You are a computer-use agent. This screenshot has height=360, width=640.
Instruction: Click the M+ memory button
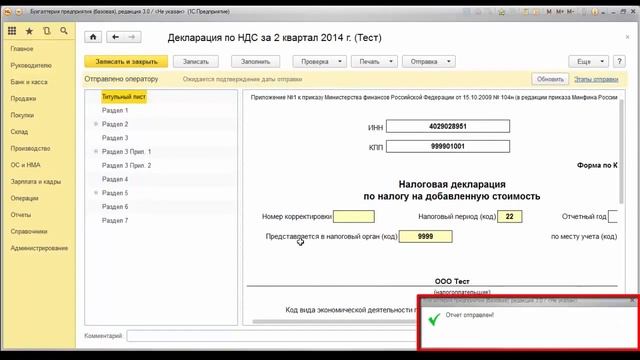[x=560, y=12]
